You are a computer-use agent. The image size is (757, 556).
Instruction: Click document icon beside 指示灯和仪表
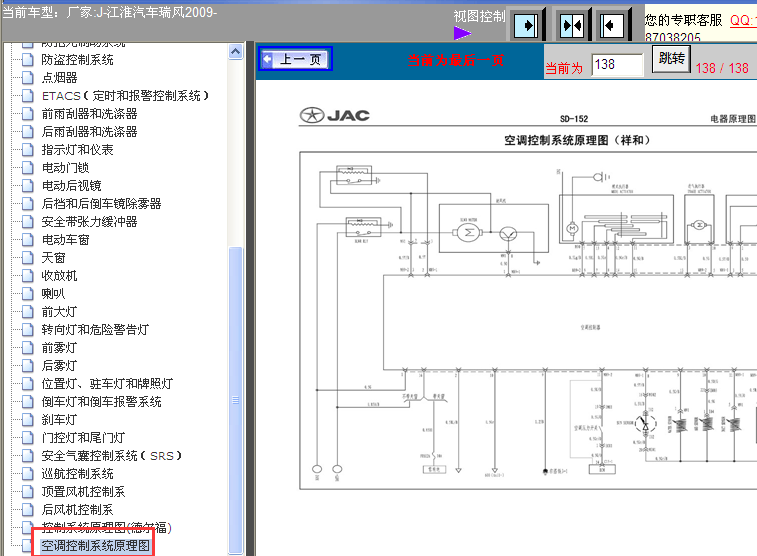click(28, 150)
